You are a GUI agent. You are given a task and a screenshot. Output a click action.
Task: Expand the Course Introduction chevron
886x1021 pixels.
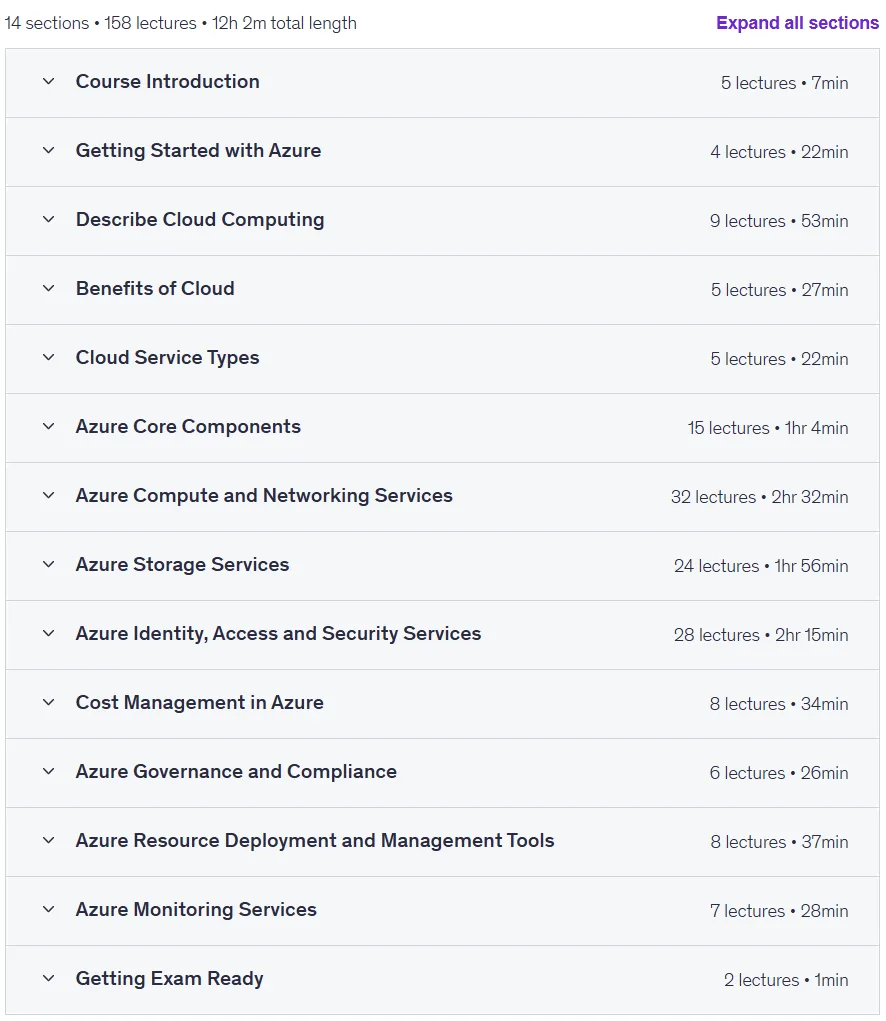(48, 81)
